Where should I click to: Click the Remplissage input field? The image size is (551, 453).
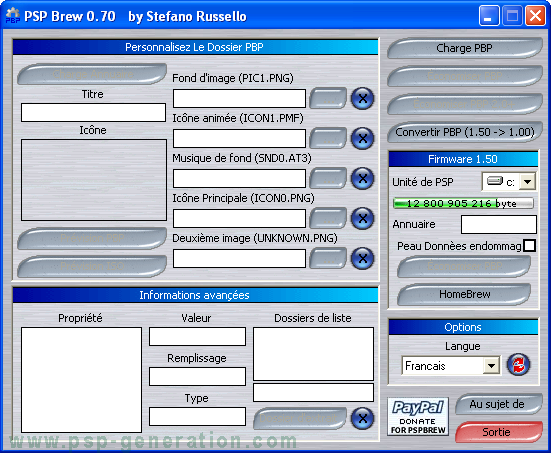point(197,377)
